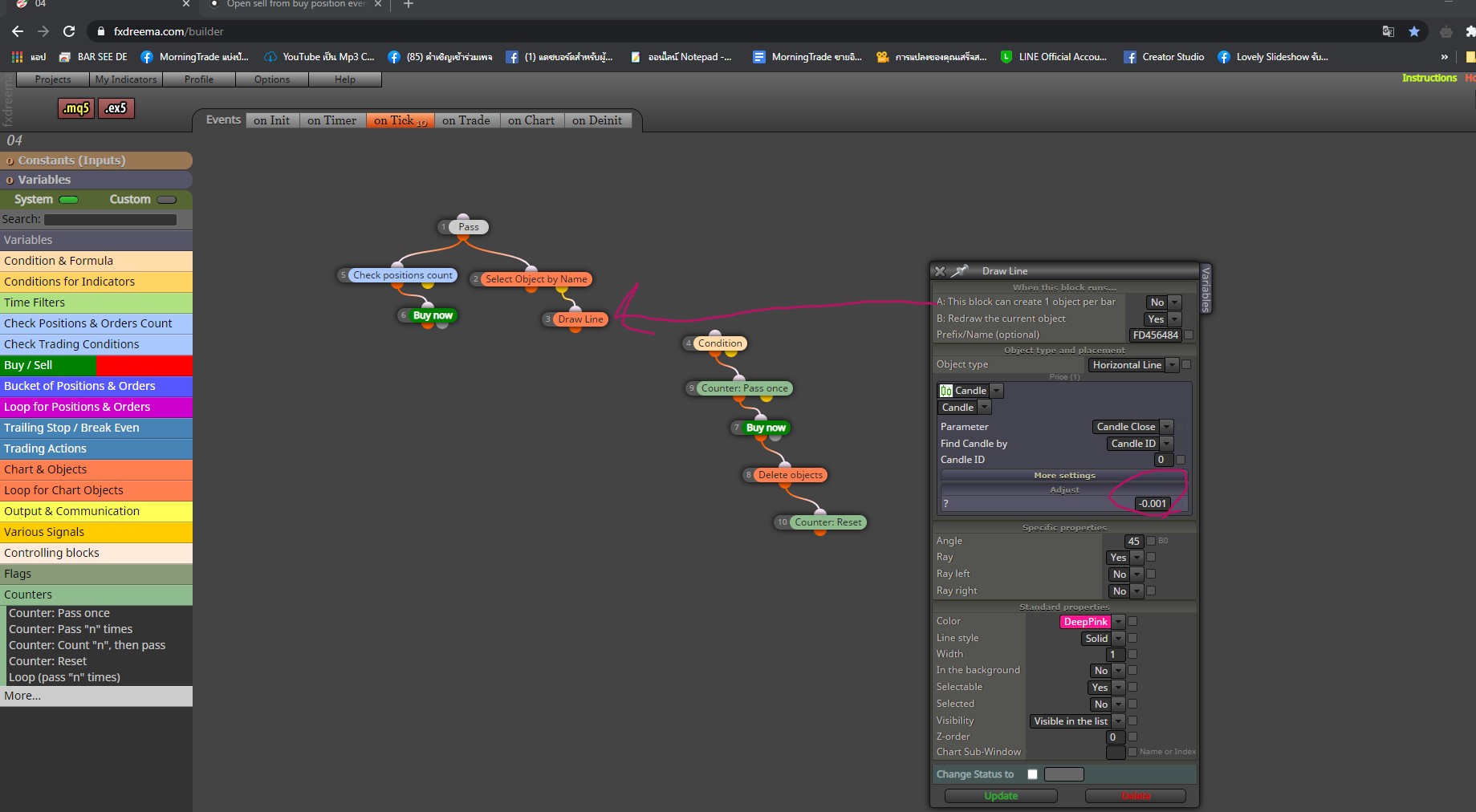
Task: Click the Update button
Action: point(1001,796)
